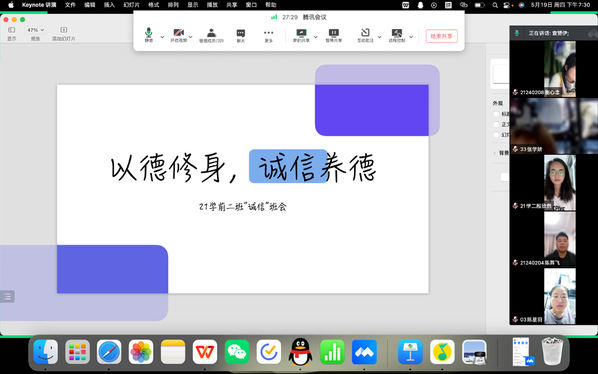Toggle the 正文 body checkbox
This screenshot has width=598, height=374.
tap(496, 124)
